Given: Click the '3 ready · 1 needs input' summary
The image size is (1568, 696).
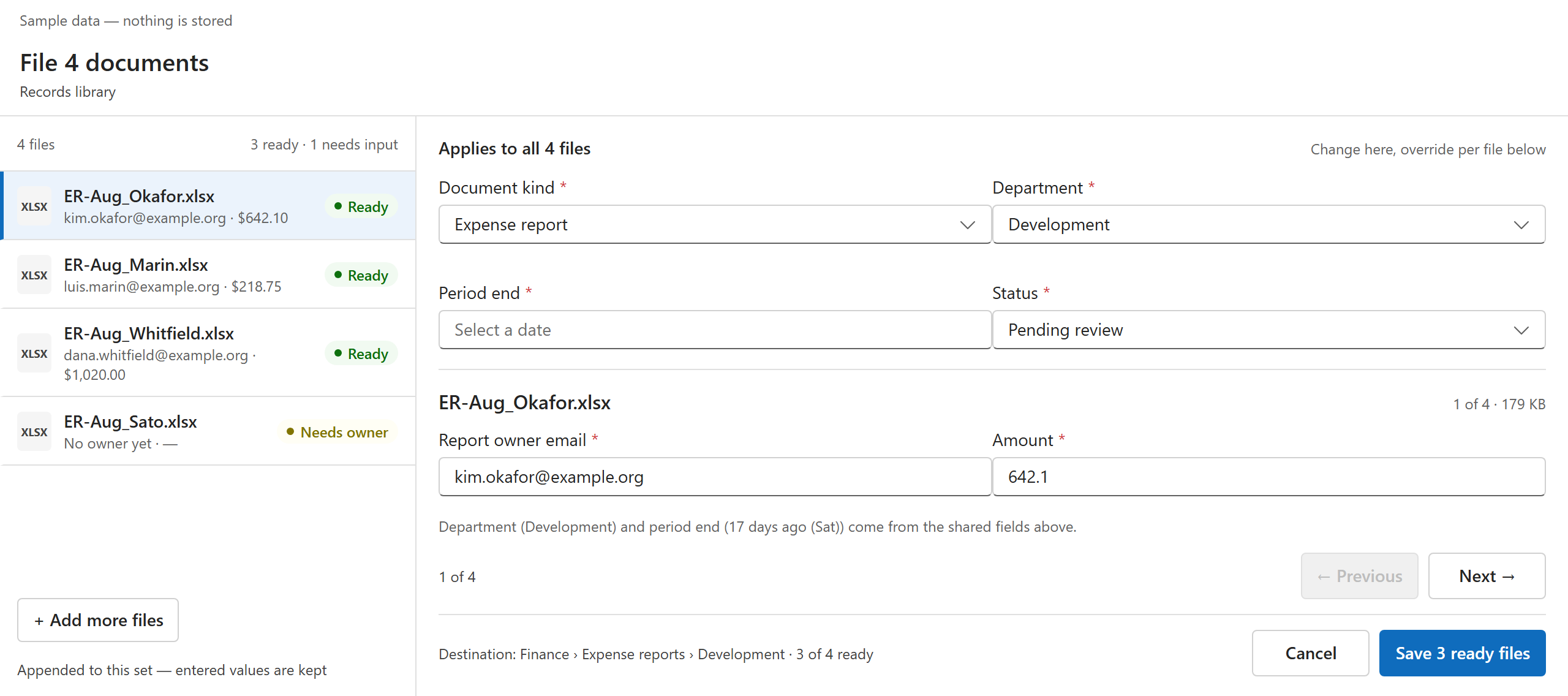Looking at the screenshot, I should click(x=324, y=145).
